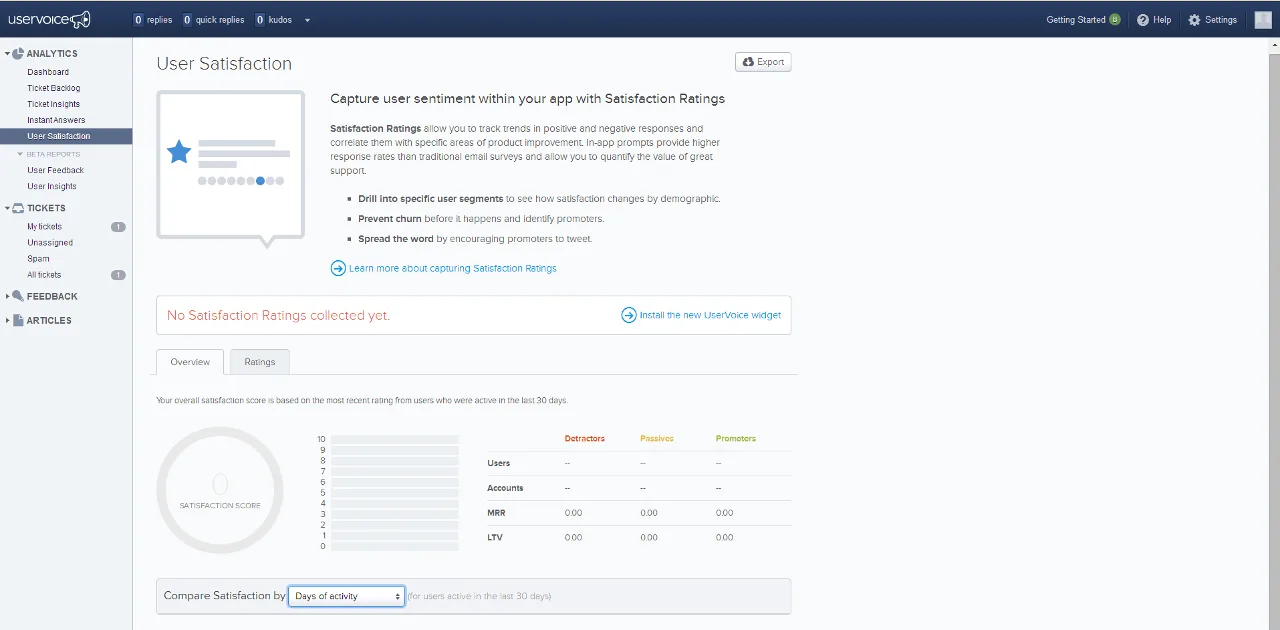The image size is (1280, 630).
Task: Expand the Articles section arrow
Action: point(8,321)
